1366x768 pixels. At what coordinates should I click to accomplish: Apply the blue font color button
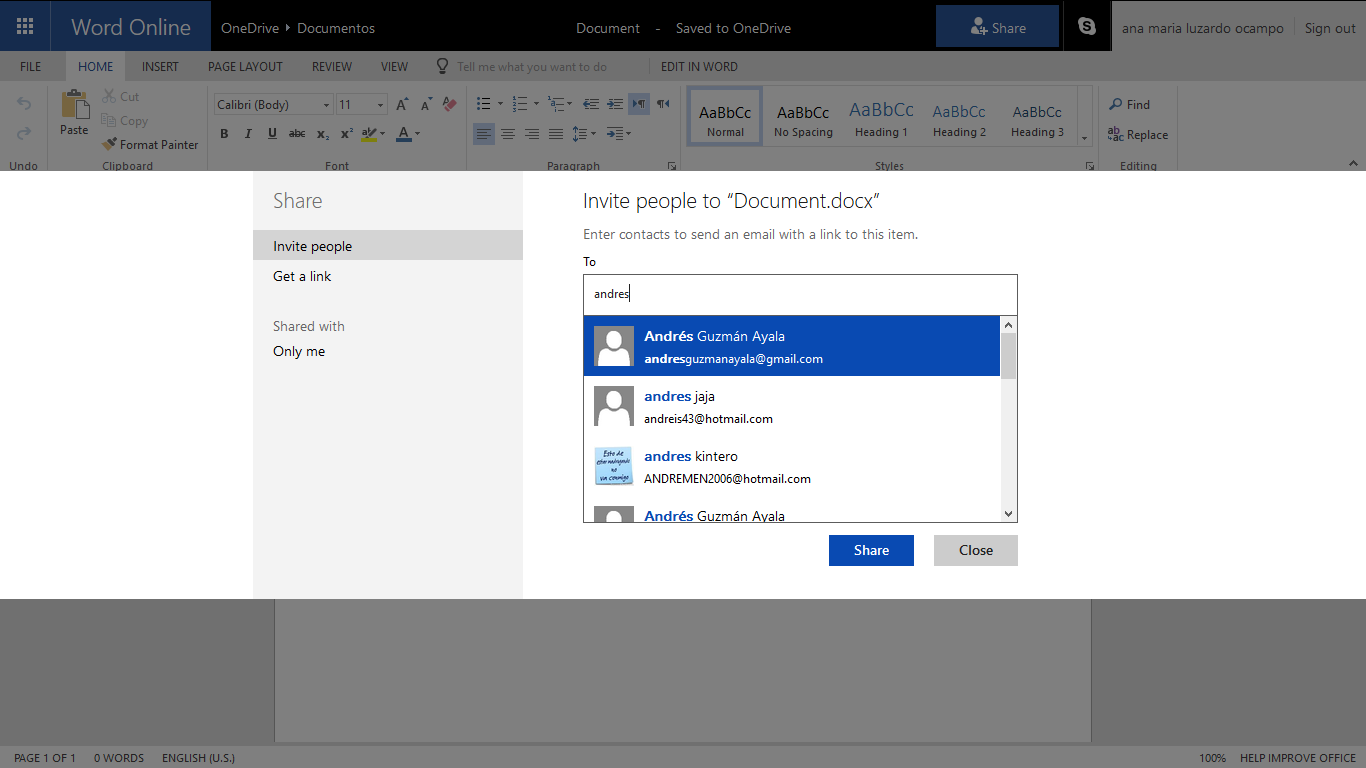pos(403,134)
